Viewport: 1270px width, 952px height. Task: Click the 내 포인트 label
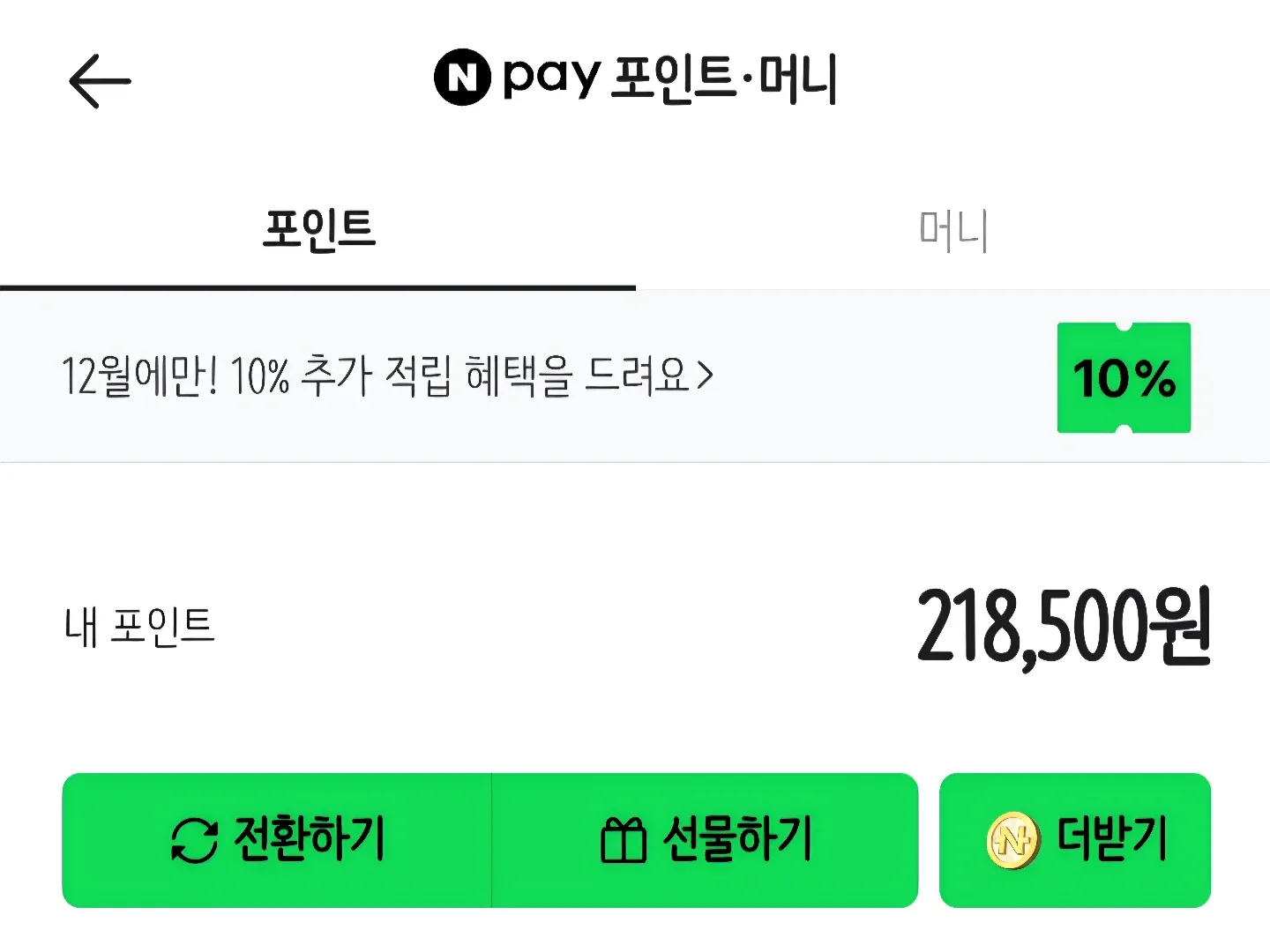coord(139,627)
